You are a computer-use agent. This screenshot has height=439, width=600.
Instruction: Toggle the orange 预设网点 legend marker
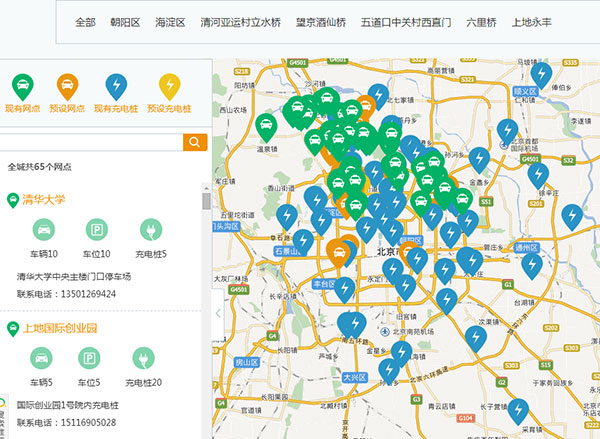(x=67, y=87)
